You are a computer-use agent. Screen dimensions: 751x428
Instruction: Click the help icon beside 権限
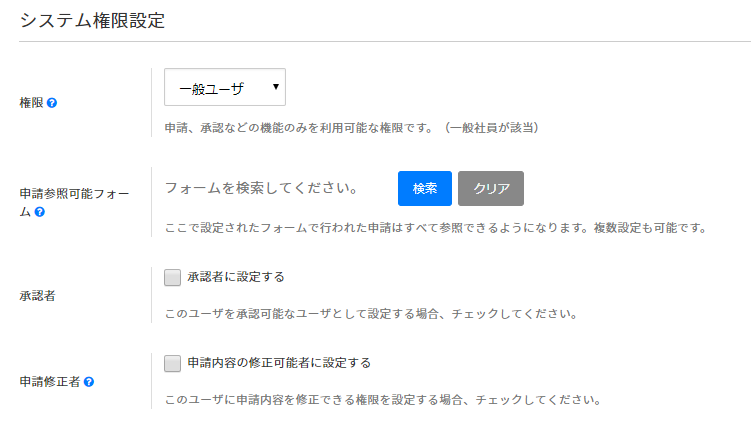click(x=51, y=103)
